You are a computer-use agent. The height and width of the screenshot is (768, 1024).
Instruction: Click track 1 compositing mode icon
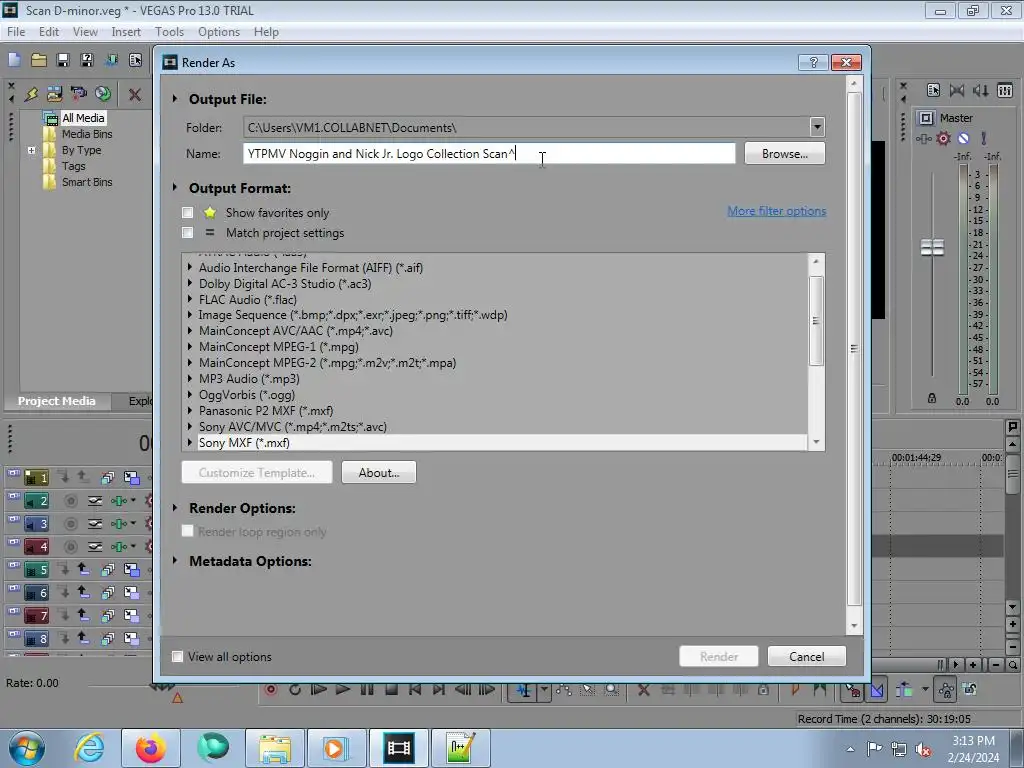[131, 477]
